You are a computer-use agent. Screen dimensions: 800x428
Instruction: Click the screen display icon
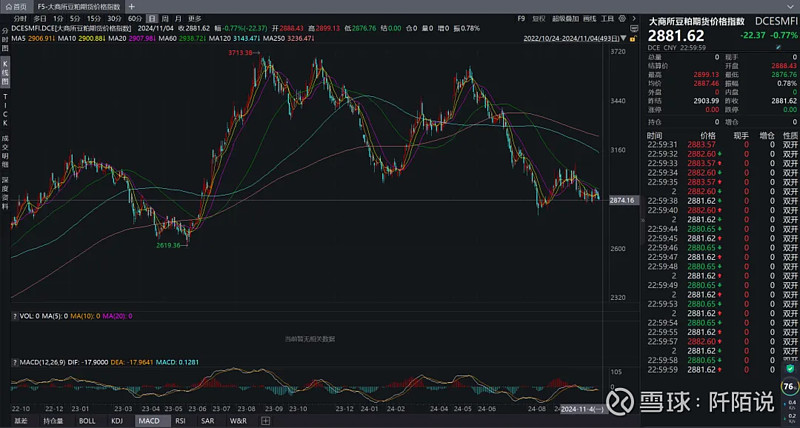(634, 29)
